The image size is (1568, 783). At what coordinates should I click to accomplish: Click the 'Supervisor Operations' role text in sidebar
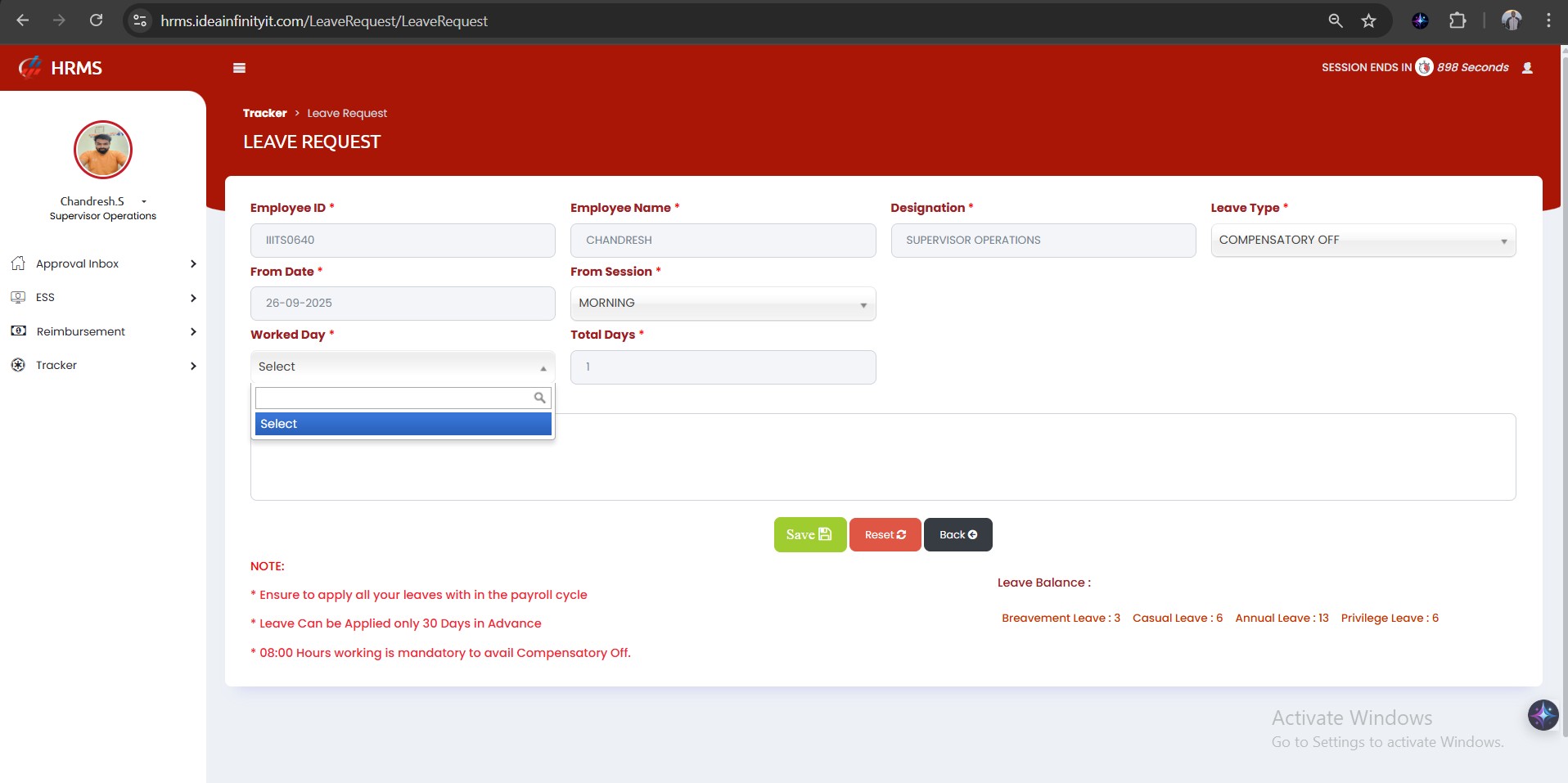103,216
